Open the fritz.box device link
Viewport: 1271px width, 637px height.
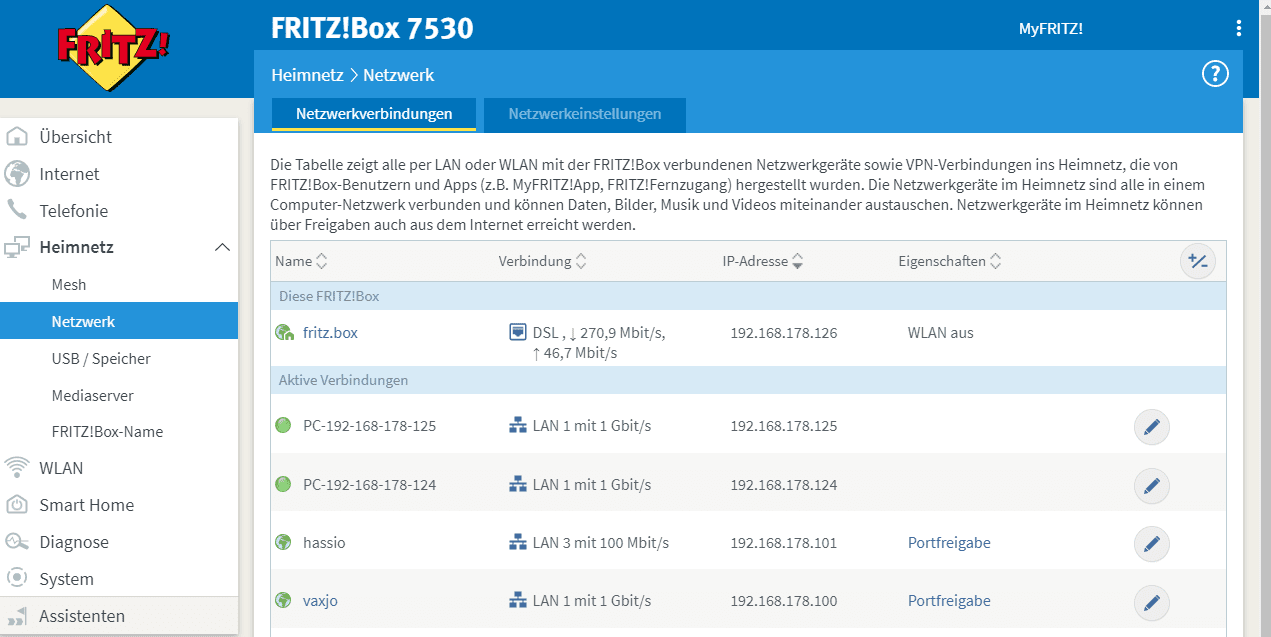tap(330, 333)
